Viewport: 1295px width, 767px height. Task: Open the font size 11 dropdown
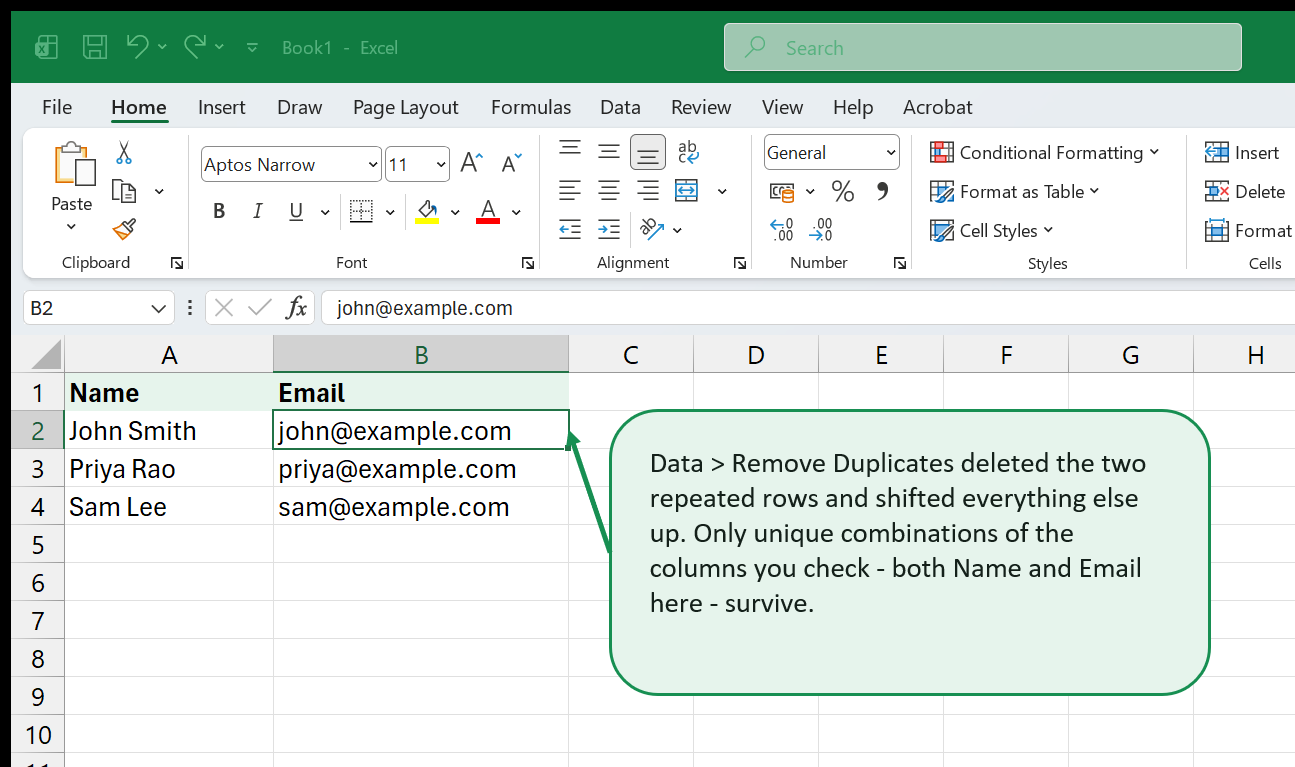point(418,164)
